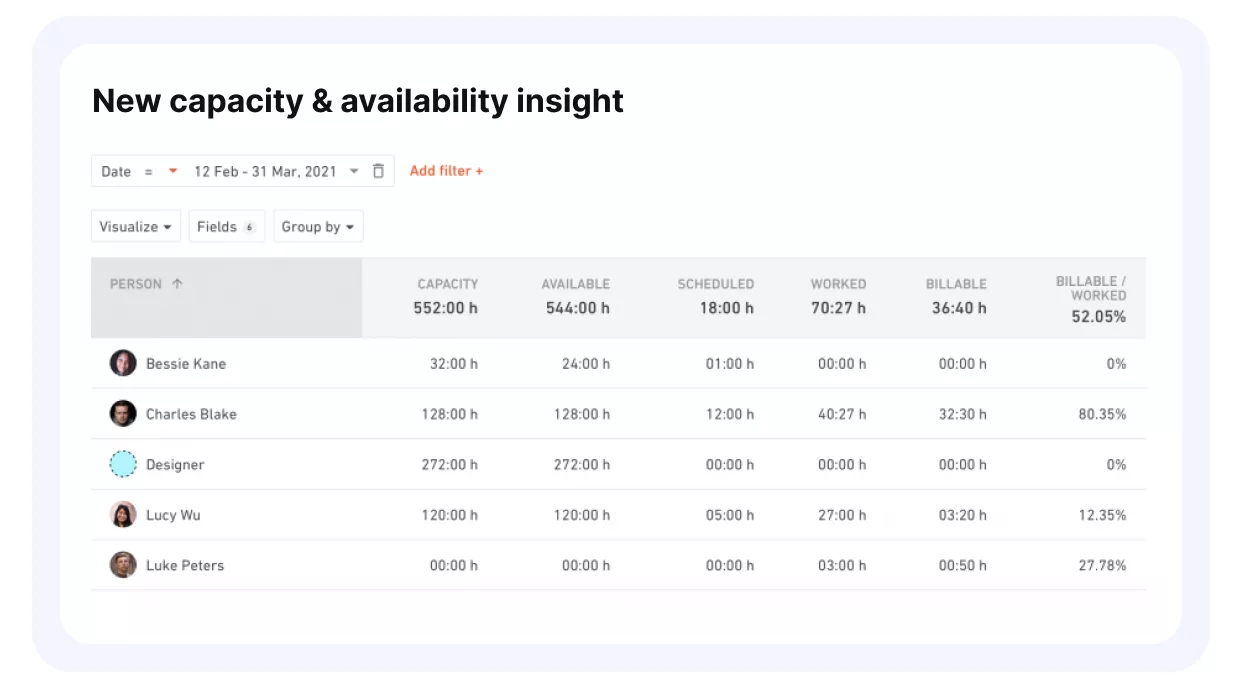Click Charles Blake's scheduled 12:00 h

coord(730,414)
